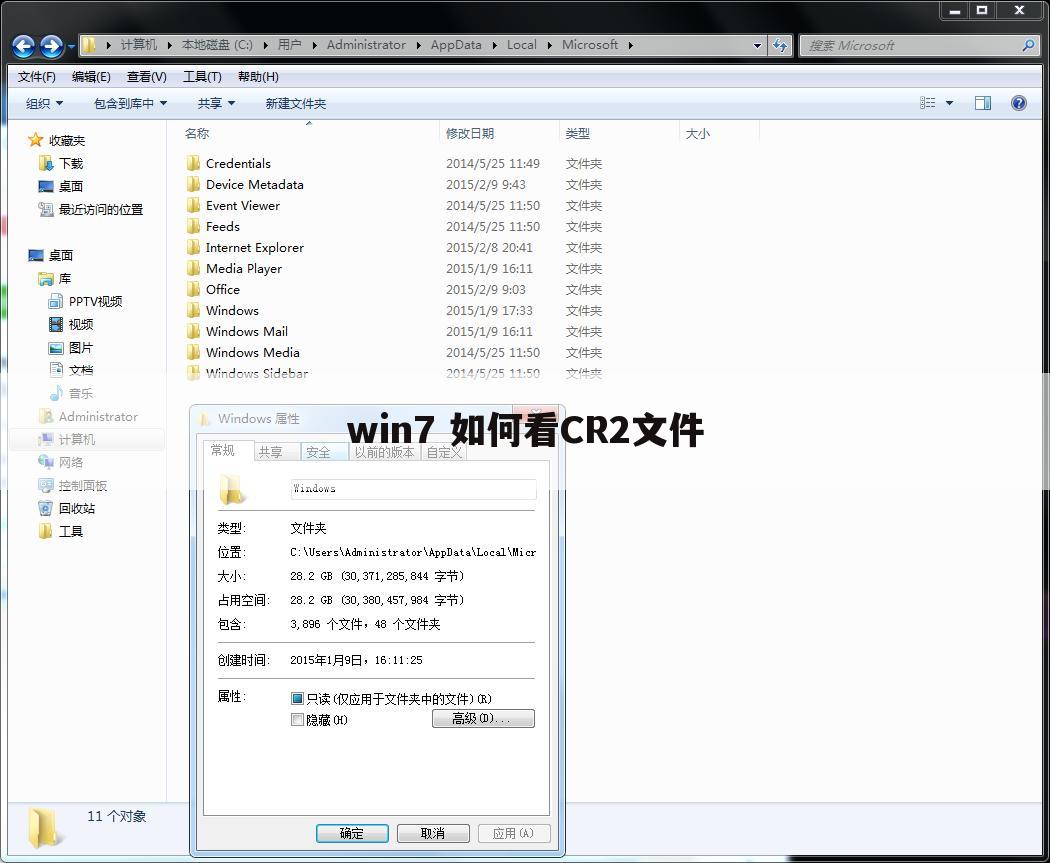Open Recycle Bin (回收站)

(x=66, y=508)
